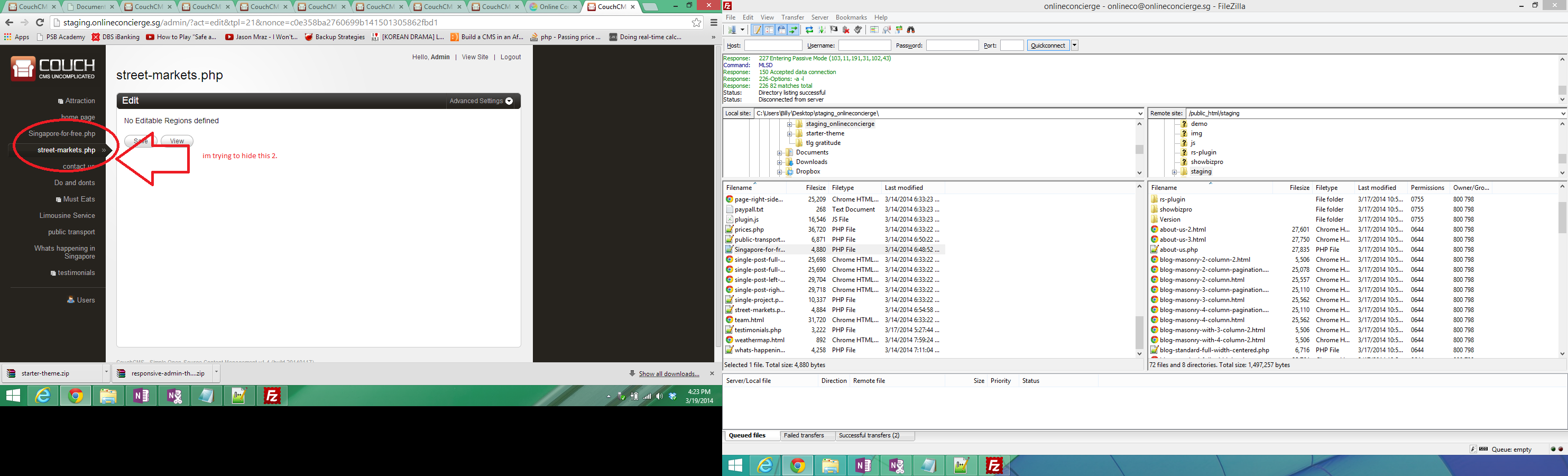
Task: Open the Chrome hamburger menu
Action: coord(714,23)
